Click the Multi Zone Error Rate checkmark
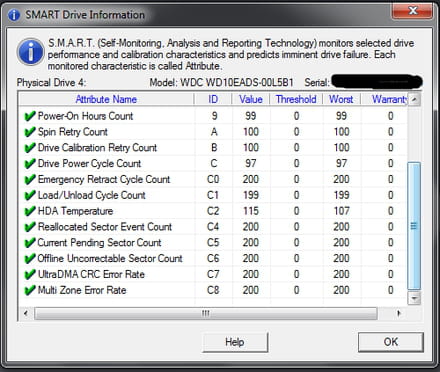The width and height of the screenshot is (440, 372). [30, 290]
